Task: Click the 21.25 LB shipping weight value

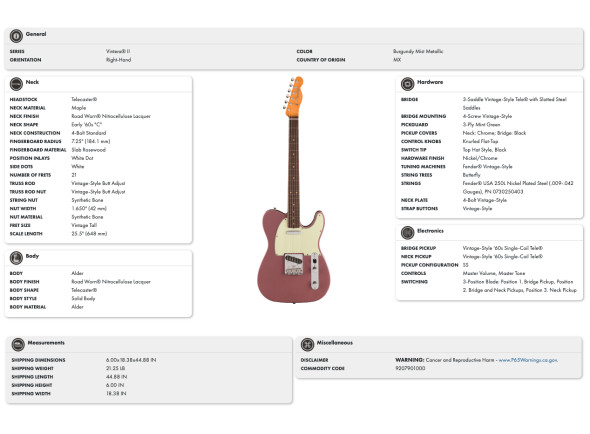Action: pyautogui.click(x=116, y=368)
